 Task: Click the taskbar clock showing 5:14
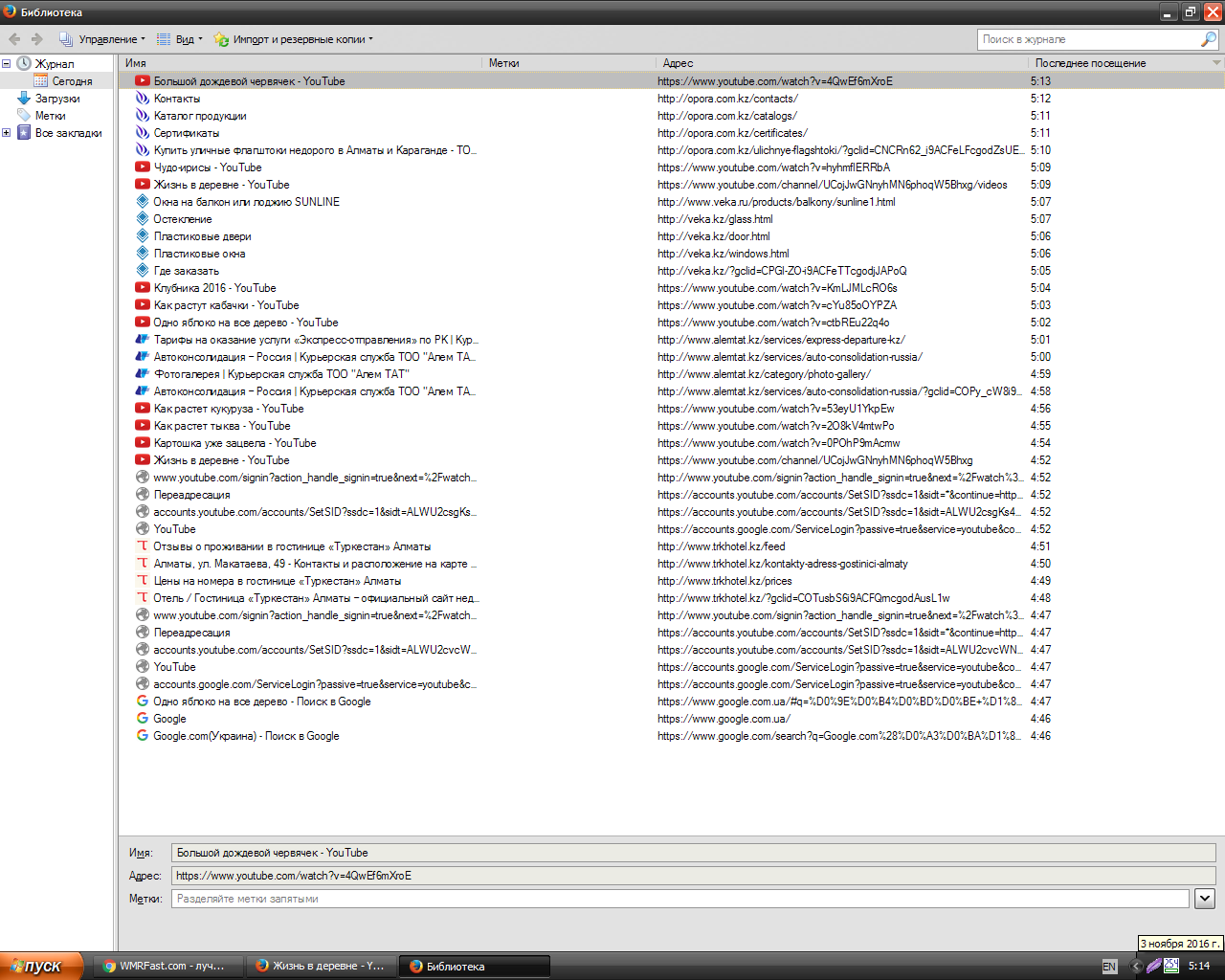[x=1199, y=967]
